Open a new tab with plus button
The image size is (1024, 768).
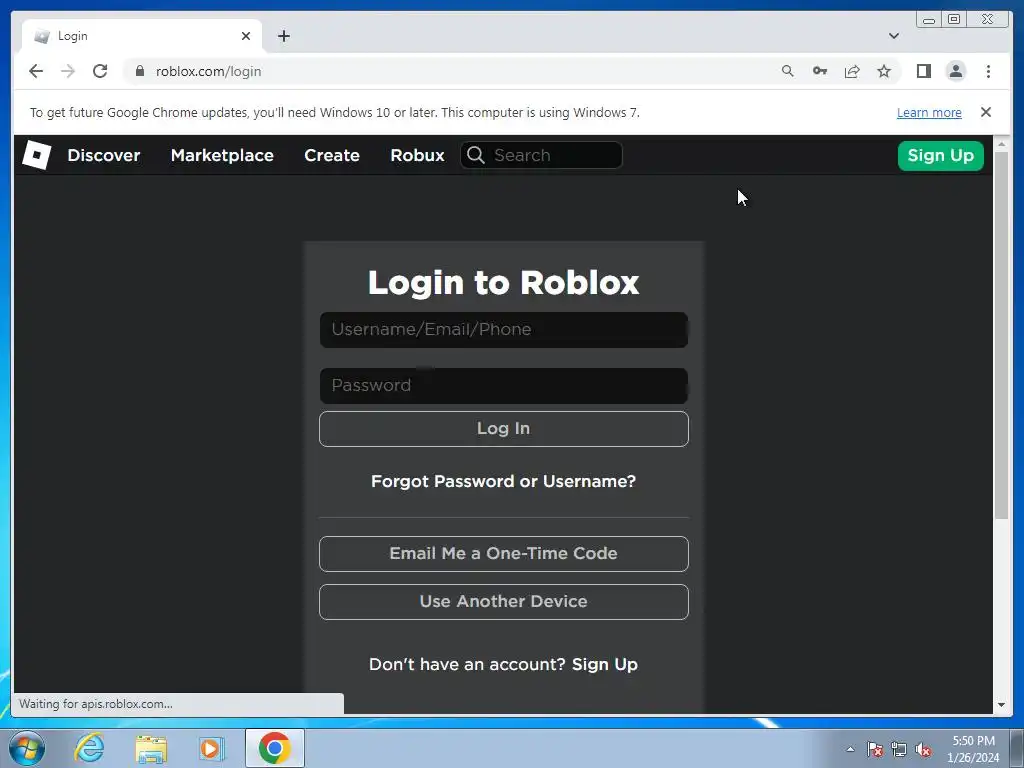pyautogui.click(x=283, y=36)
